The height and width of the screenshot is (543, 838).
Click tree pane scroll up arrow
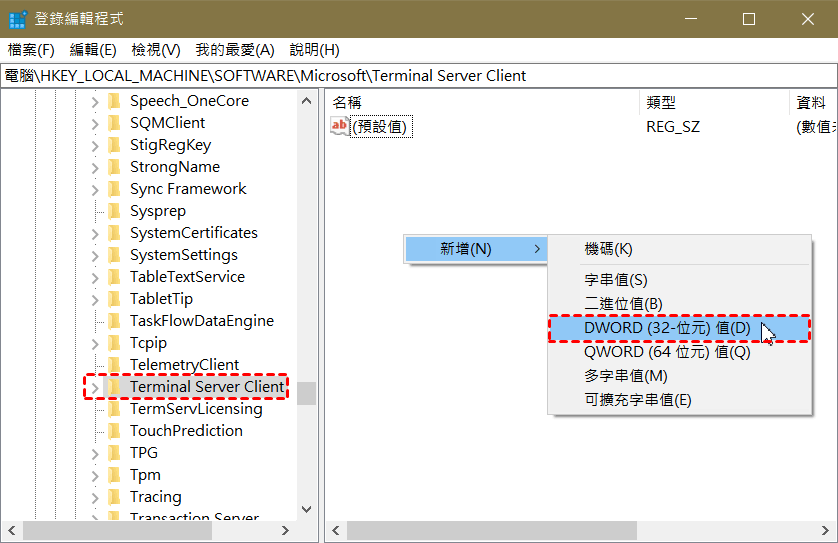tap(306, 100)
